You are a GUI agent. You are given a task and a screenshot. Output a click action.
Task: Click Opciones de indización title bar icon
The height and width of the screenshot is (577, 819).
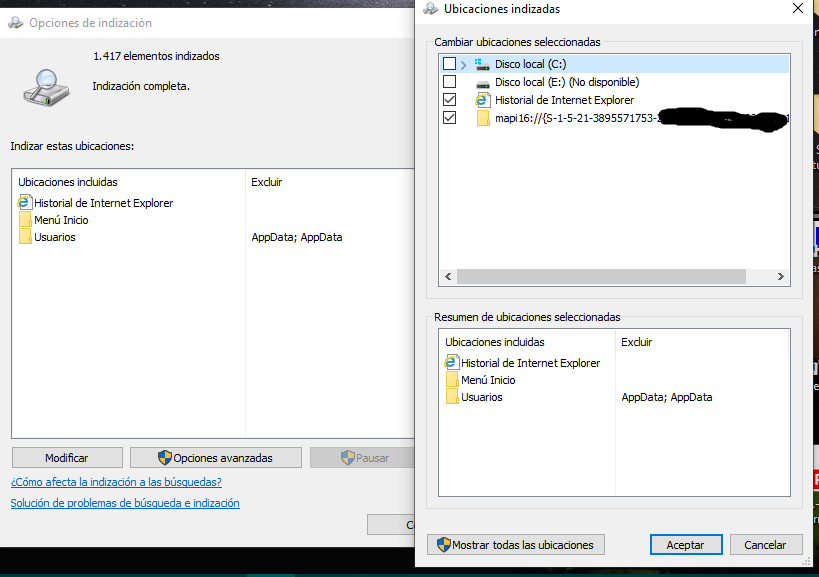click(16, 23)
